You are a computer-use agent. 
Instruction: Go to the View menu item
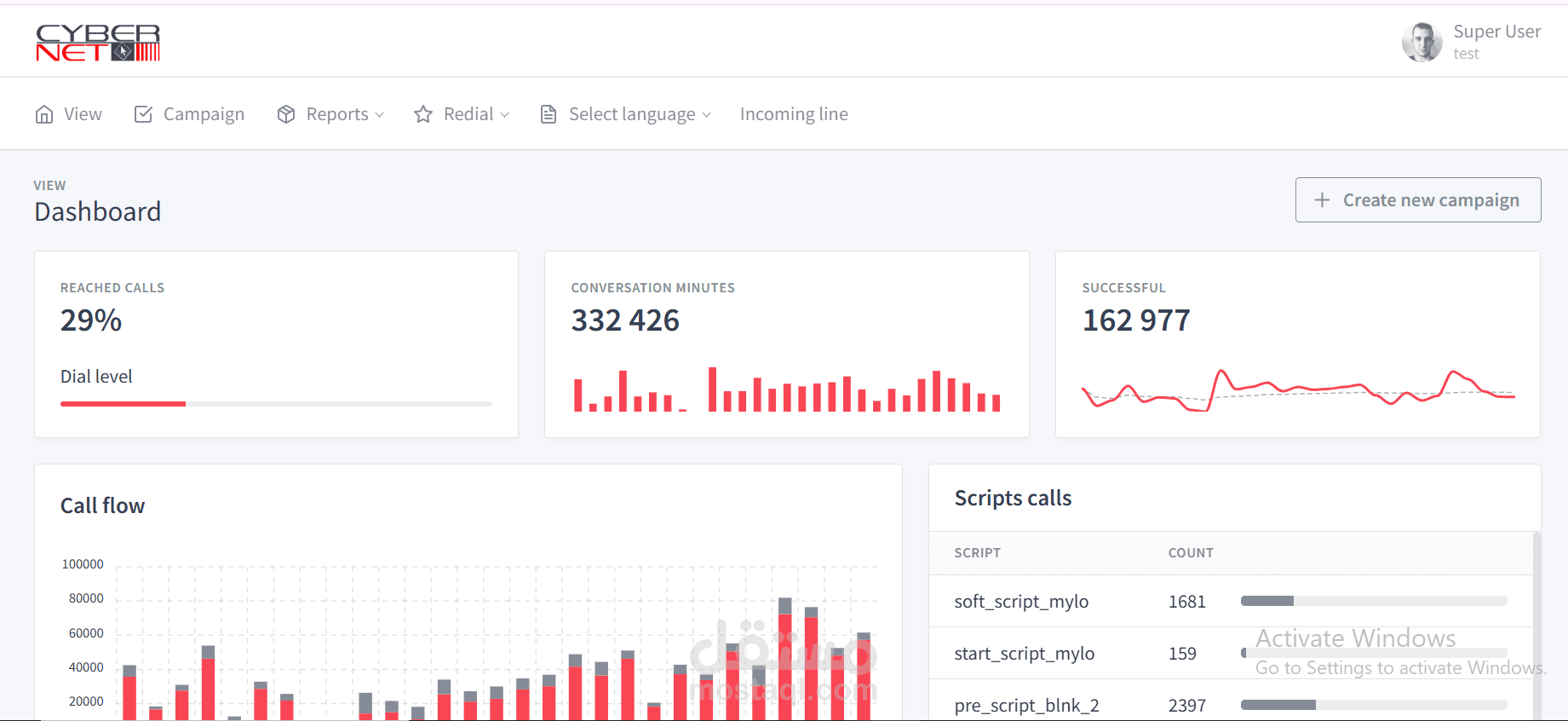click(68, 114)
